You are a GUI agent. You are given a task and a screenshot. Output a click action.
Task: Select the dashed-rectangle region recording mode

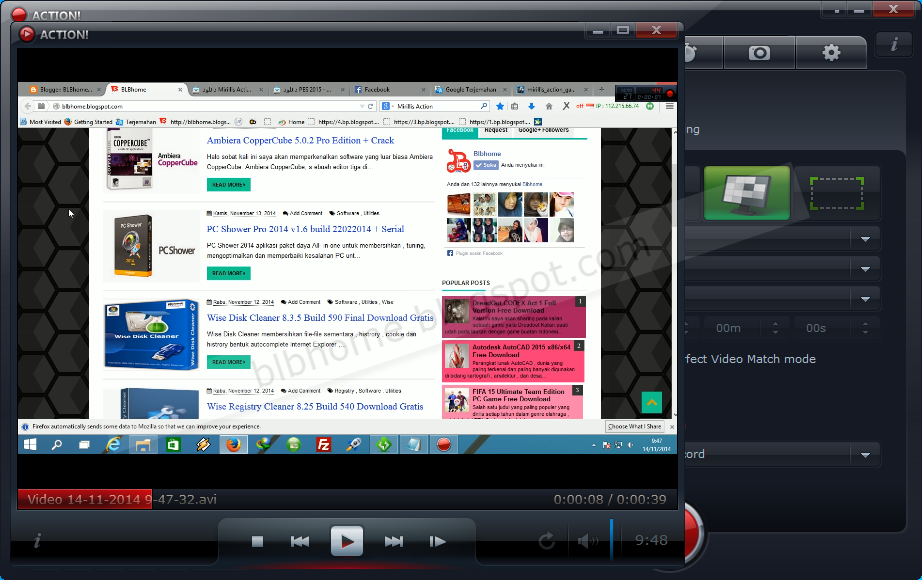click(x=837, y=193)
